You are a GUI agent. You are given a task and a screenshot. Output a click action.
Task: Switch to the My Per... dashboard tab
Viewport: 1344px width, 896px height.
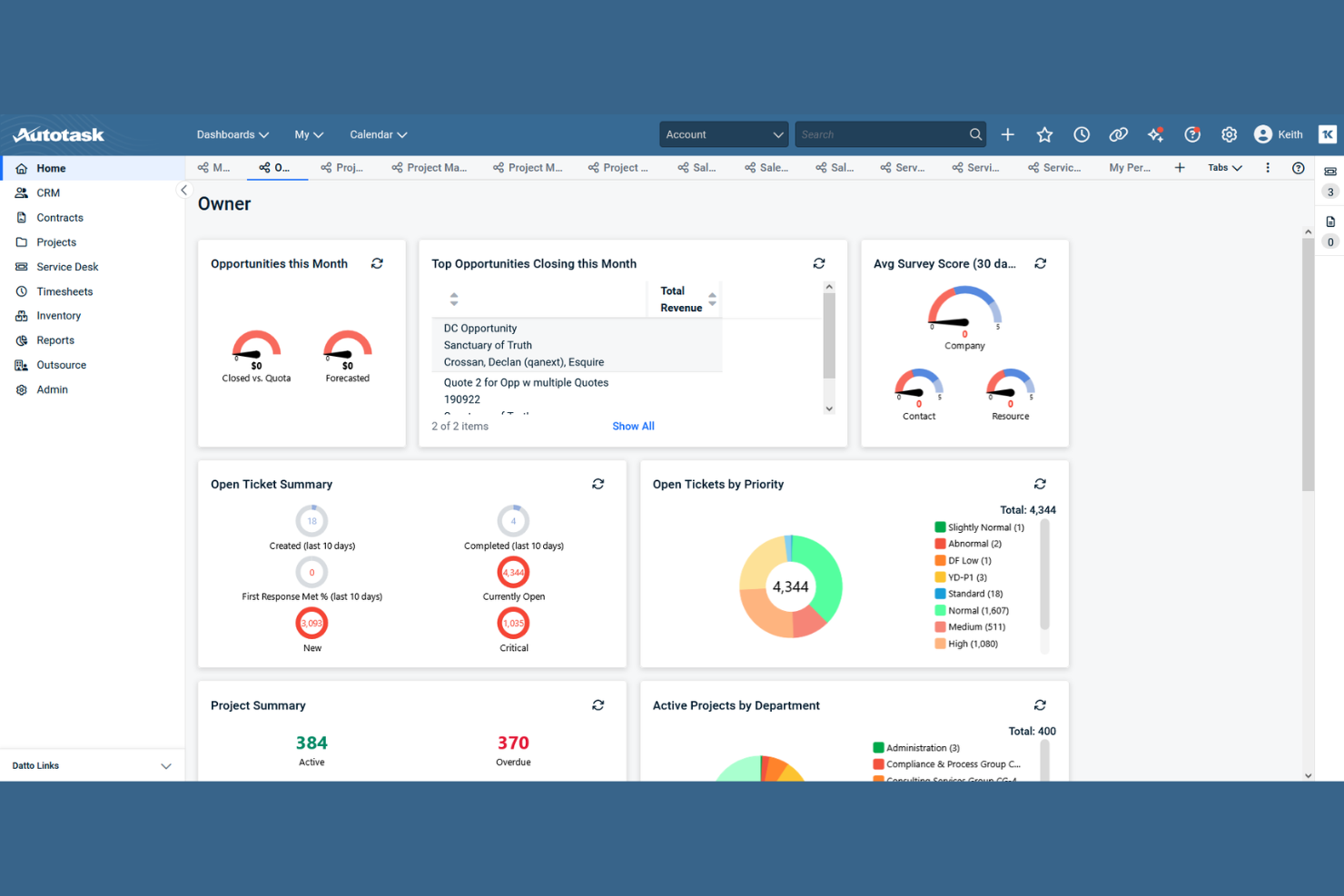click(1130, 168)
